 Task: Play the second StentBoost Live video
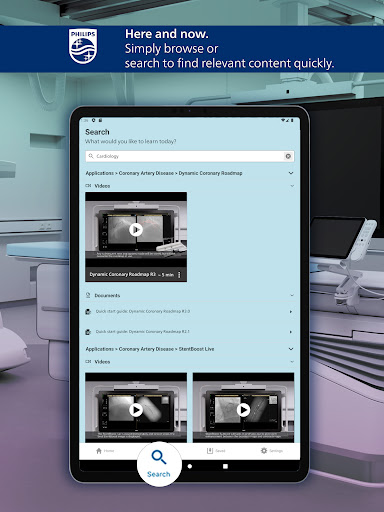pyautogui.click(x=243, y=410)
